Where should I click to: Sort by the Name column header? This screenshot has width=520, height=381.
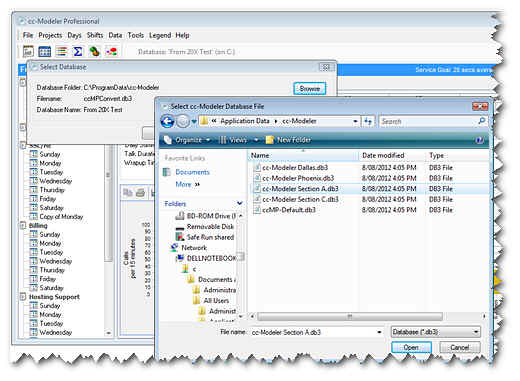pos(303,155)
